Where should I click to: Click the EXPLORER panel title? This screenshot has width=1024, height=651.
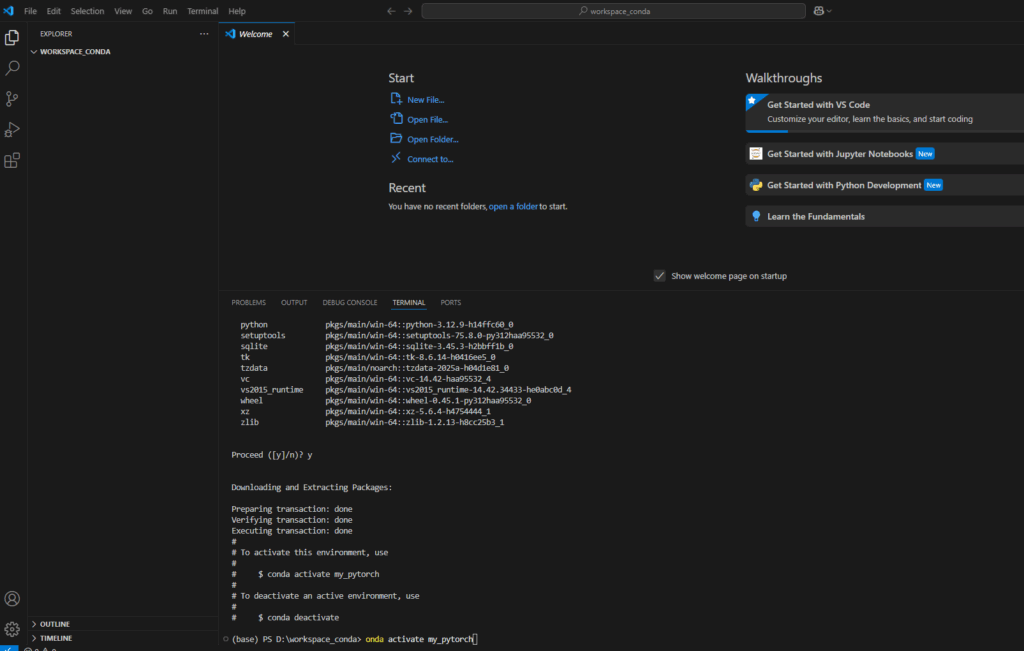click(56, 34)
